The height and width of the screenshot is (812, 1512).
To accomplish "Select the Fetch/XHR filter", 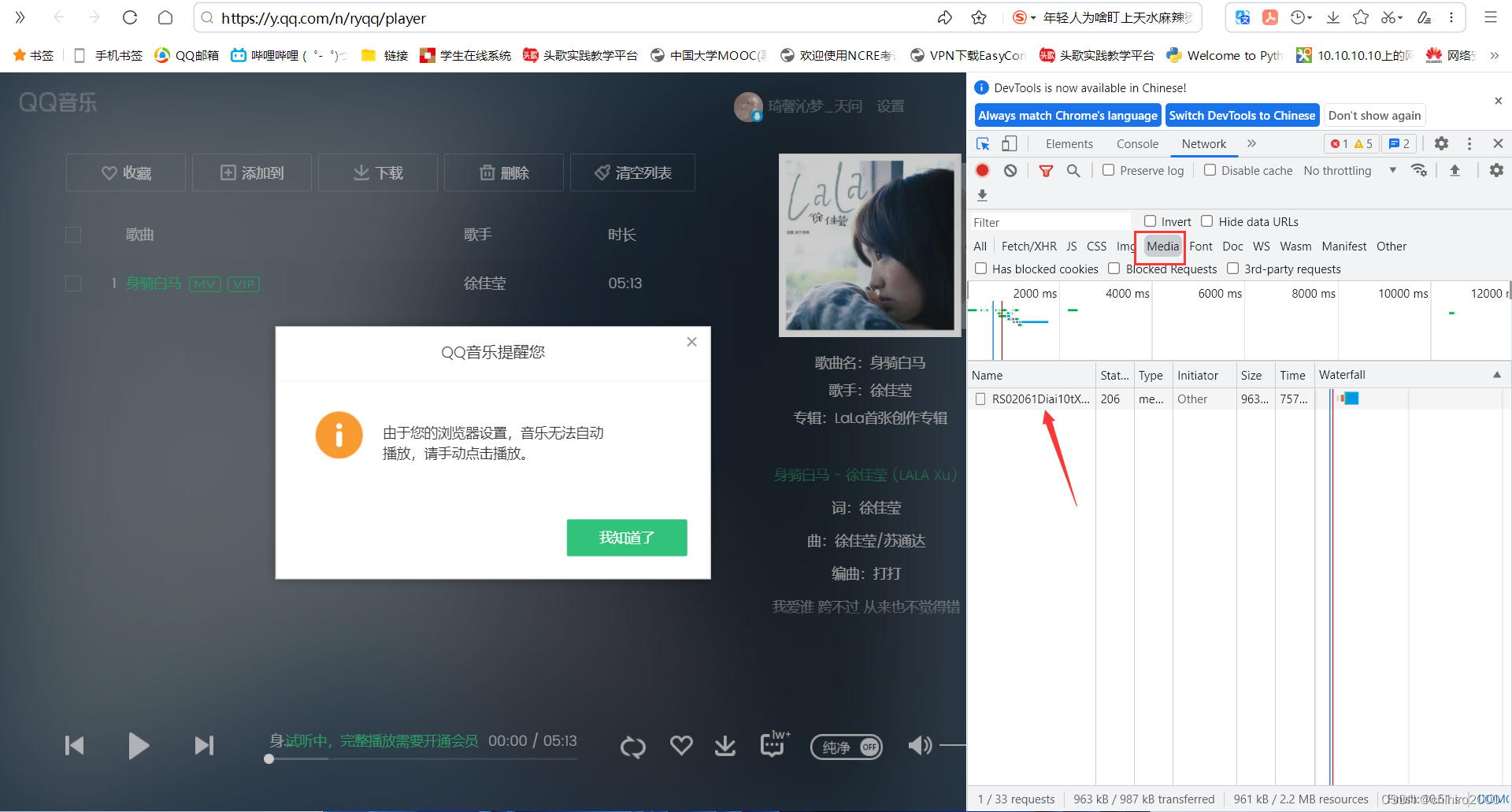I will tap(1028, 247).
